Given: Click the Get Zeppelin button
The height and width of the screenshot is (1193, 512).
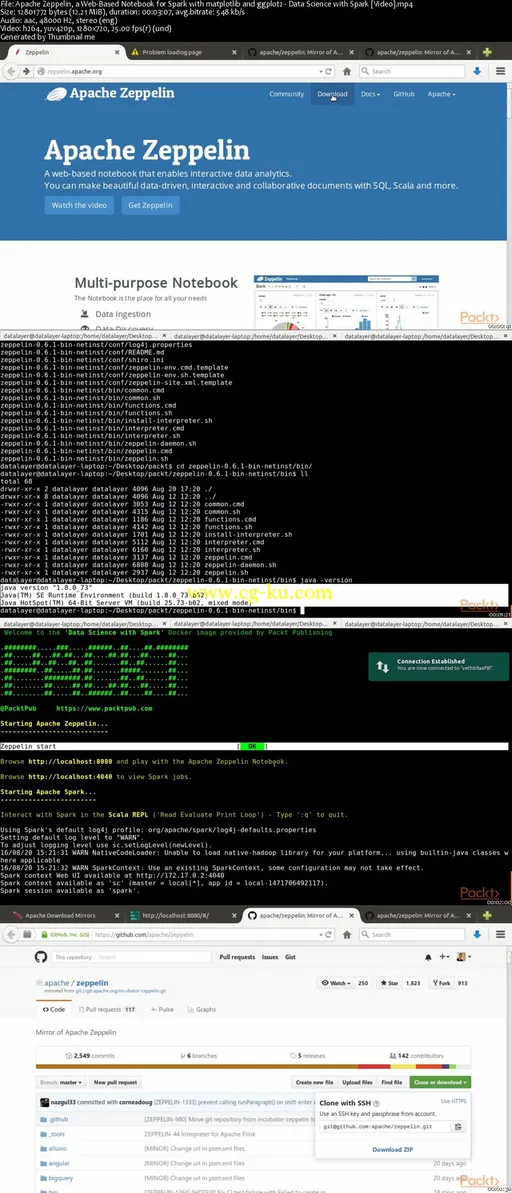Looking at the screenshot, I should [150, 205].
